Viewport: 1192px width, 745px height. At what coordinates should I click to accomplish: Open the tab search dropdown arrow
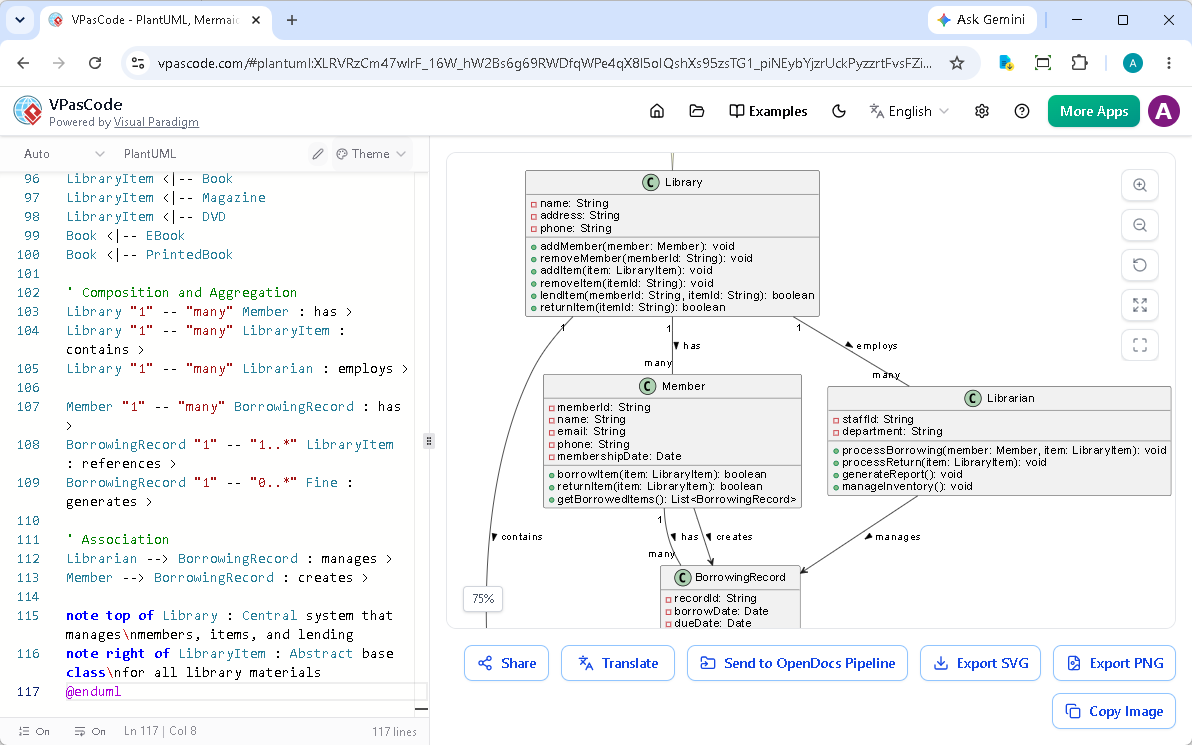tap(20, 21)
